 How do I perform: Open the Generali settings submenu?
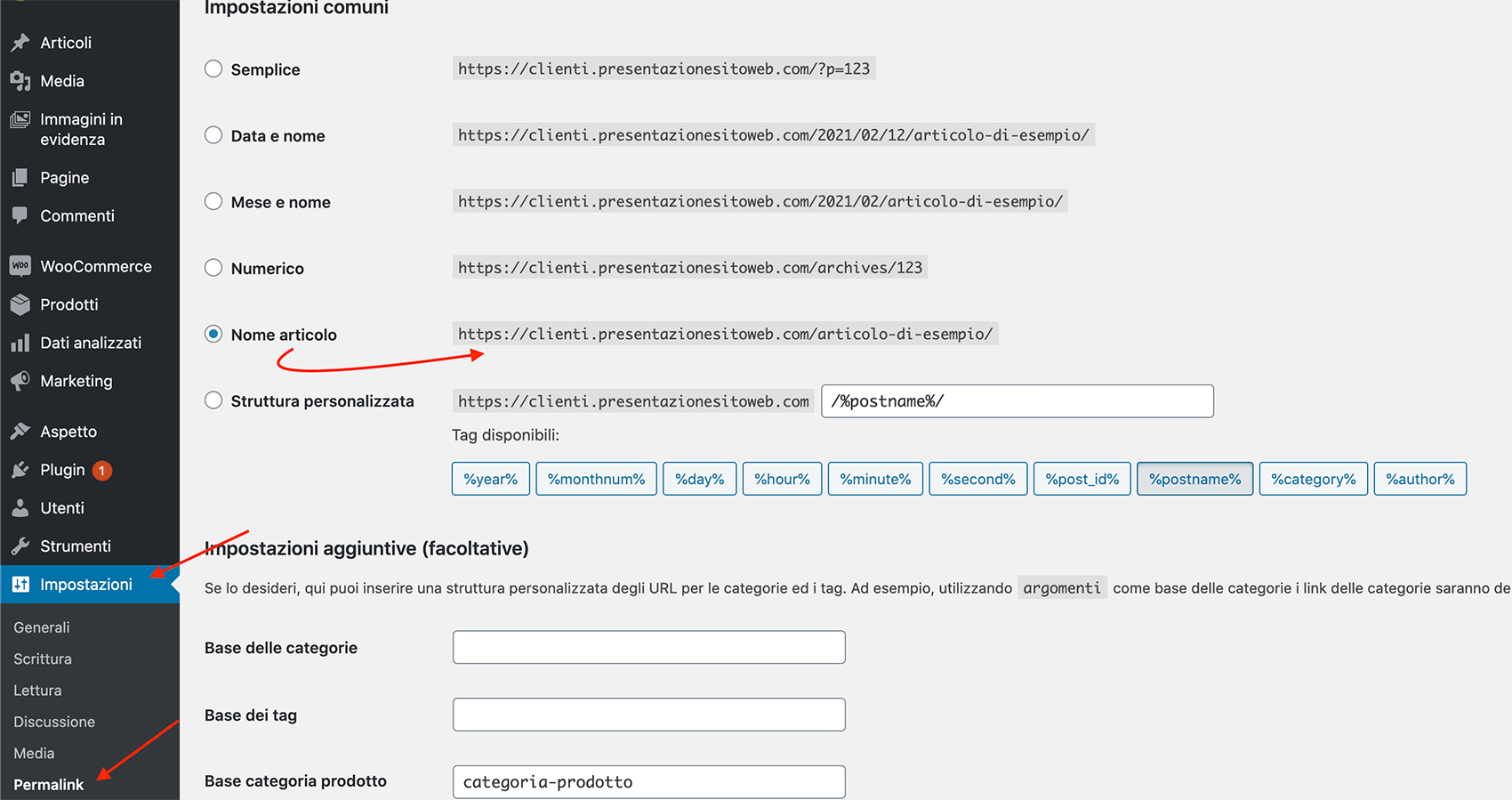tap(42, 627)
